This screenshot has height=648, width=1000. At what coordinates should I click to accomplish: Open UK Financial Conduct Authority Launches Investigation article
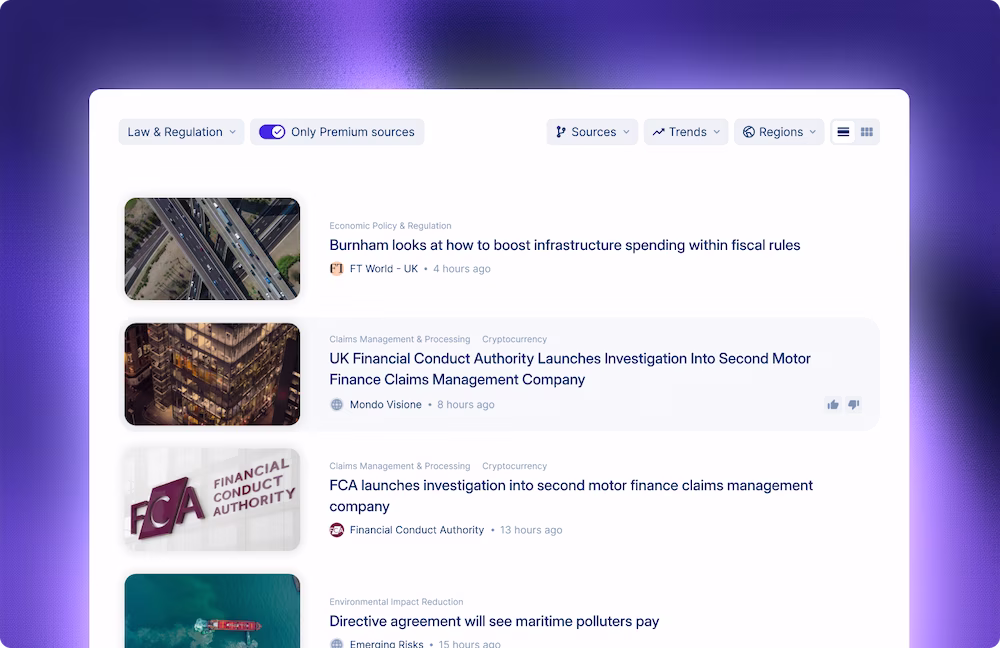[x=570, y=369]
